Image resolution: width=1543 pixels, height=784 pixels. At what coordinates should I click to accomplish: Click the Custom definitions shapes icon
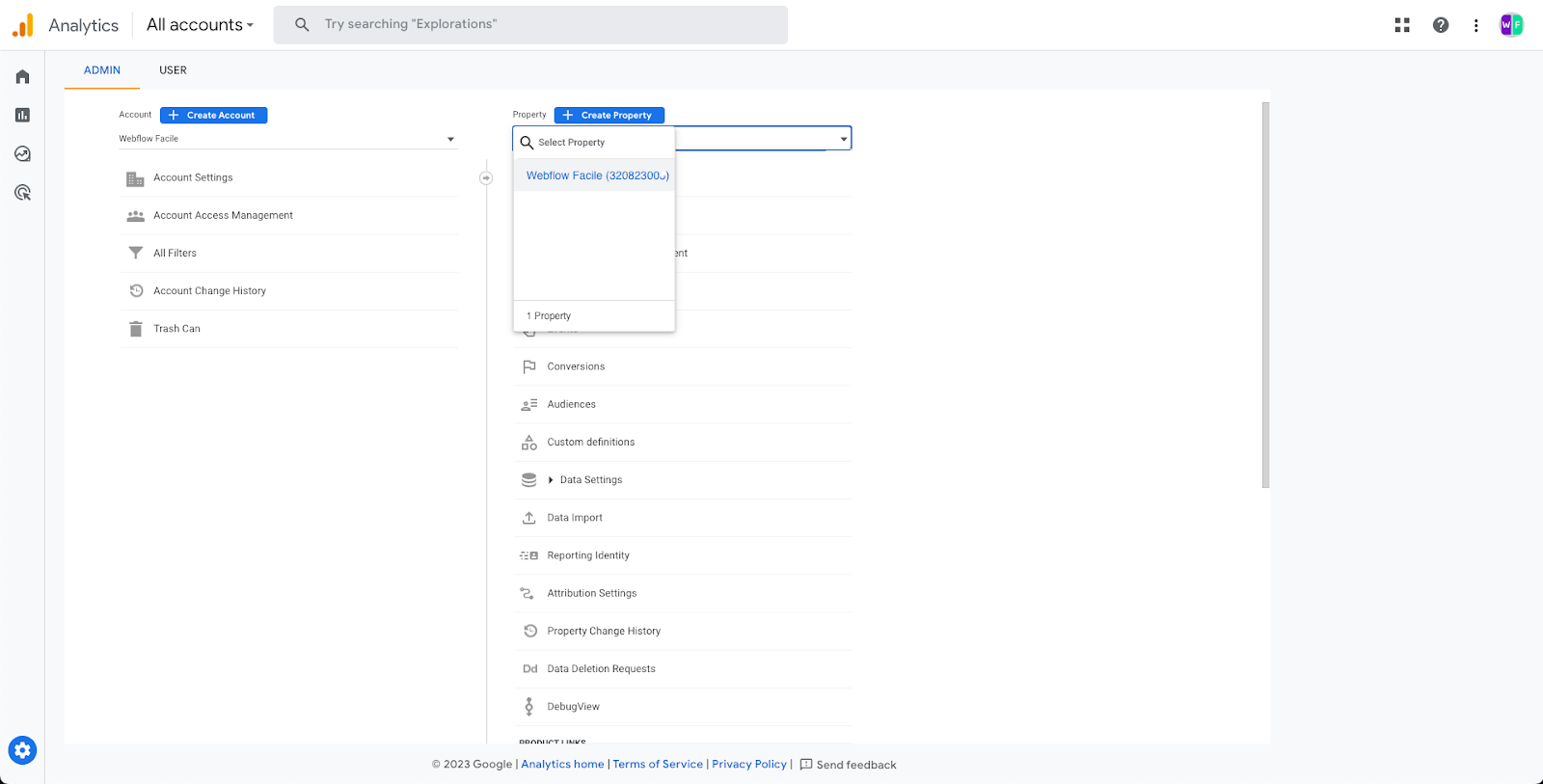(528, 442)
